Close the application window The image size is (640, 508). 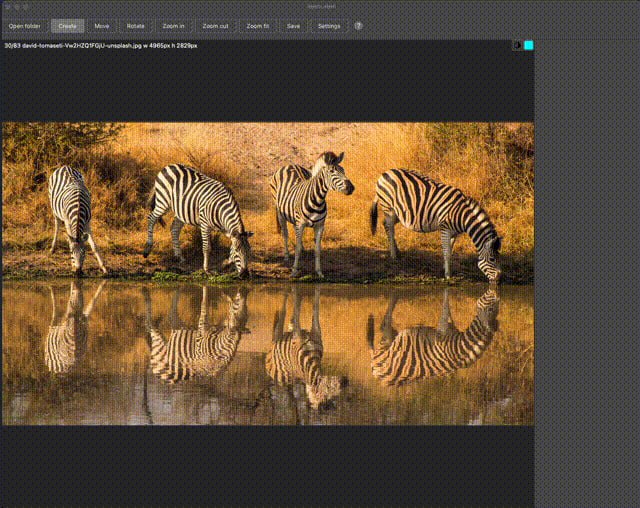pos(8,6)
